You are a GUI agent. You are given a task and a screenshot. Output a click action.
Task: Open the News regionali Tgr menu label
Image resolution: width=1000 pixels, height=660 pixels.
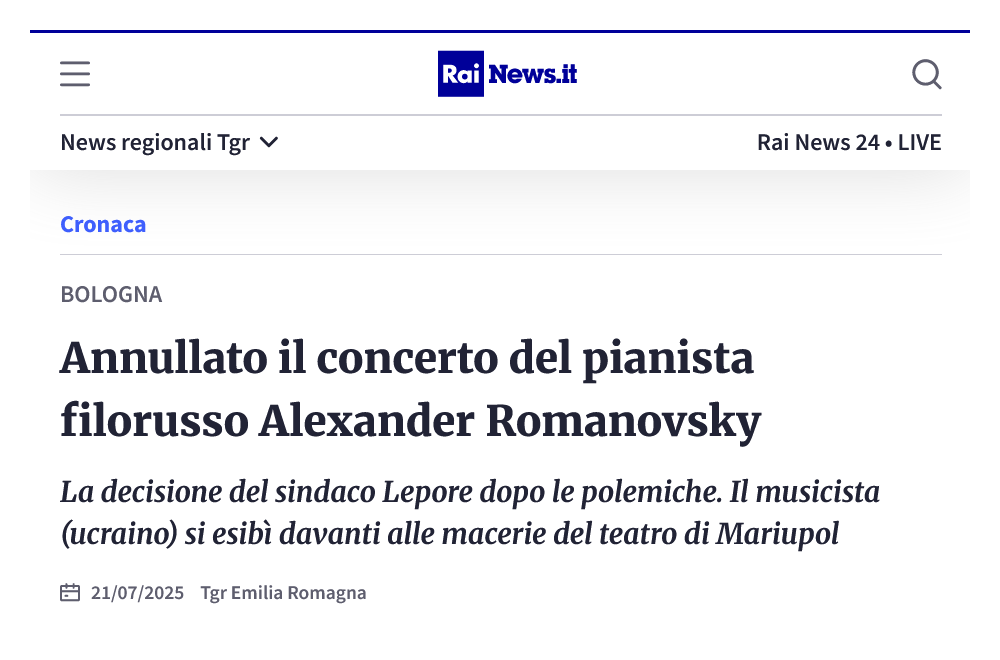click(155, 143)
